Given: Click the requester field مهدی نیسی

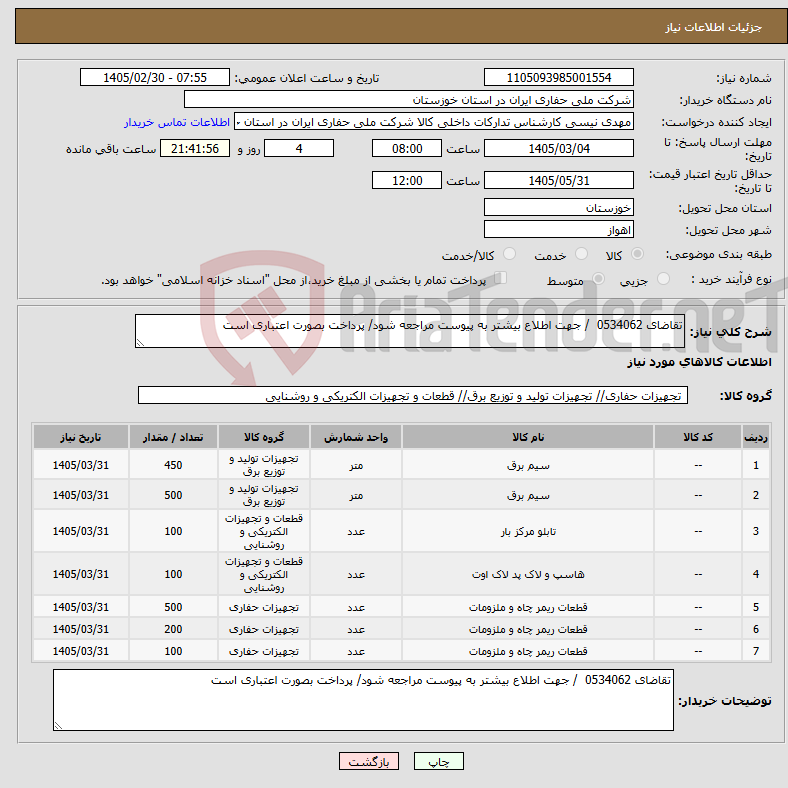Looking at the screenshot, I should 434,122.
